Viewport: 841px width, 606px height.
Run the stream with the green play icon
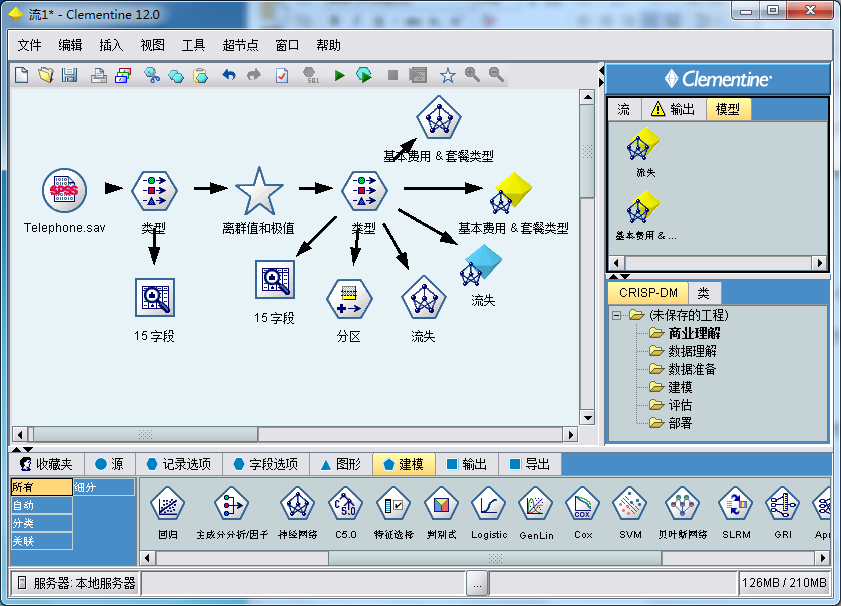(x=339, y=76)
